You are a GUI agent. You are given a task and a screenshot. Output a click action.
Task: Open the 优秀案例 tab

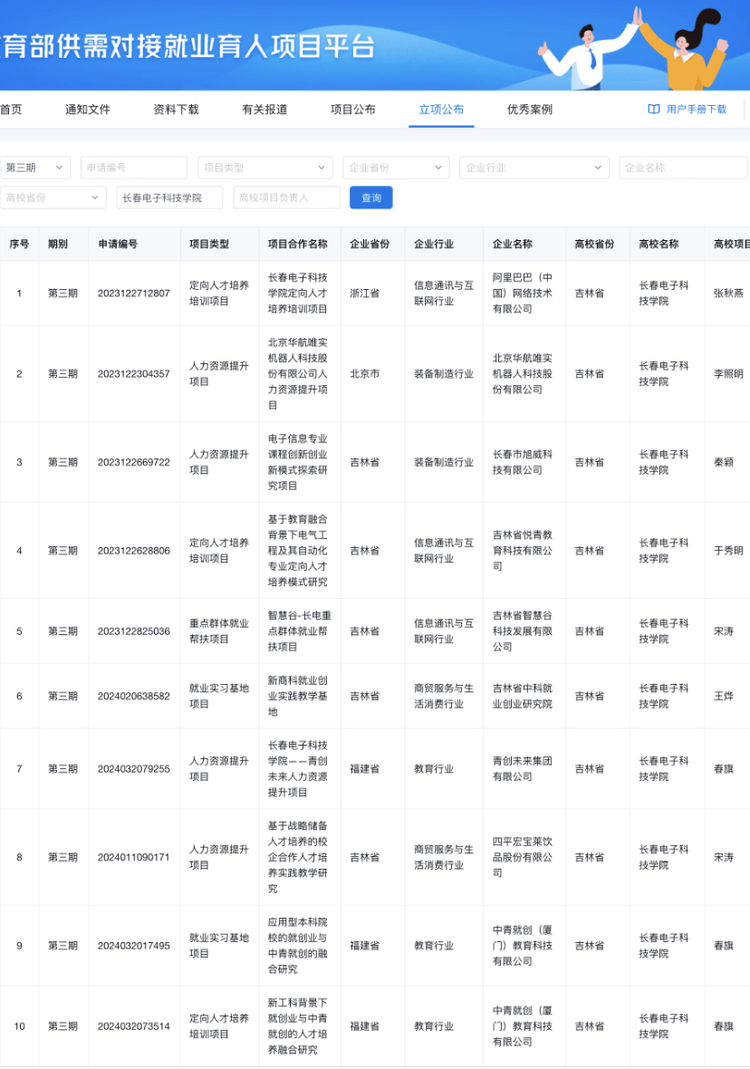(x=530, y=109)
